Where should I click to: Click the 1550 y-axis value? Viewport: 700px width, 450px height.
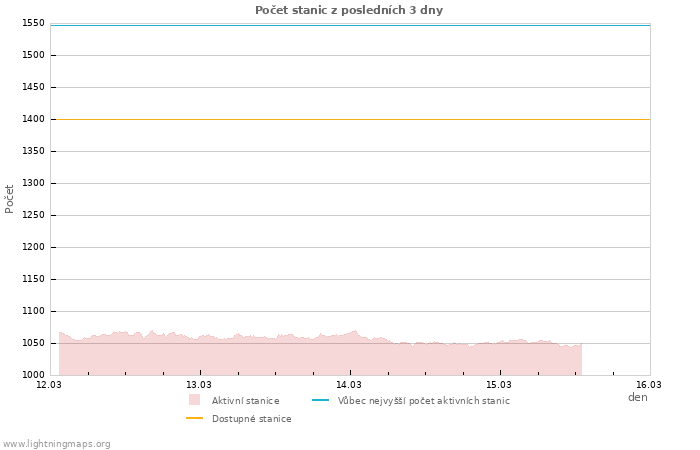33,23
